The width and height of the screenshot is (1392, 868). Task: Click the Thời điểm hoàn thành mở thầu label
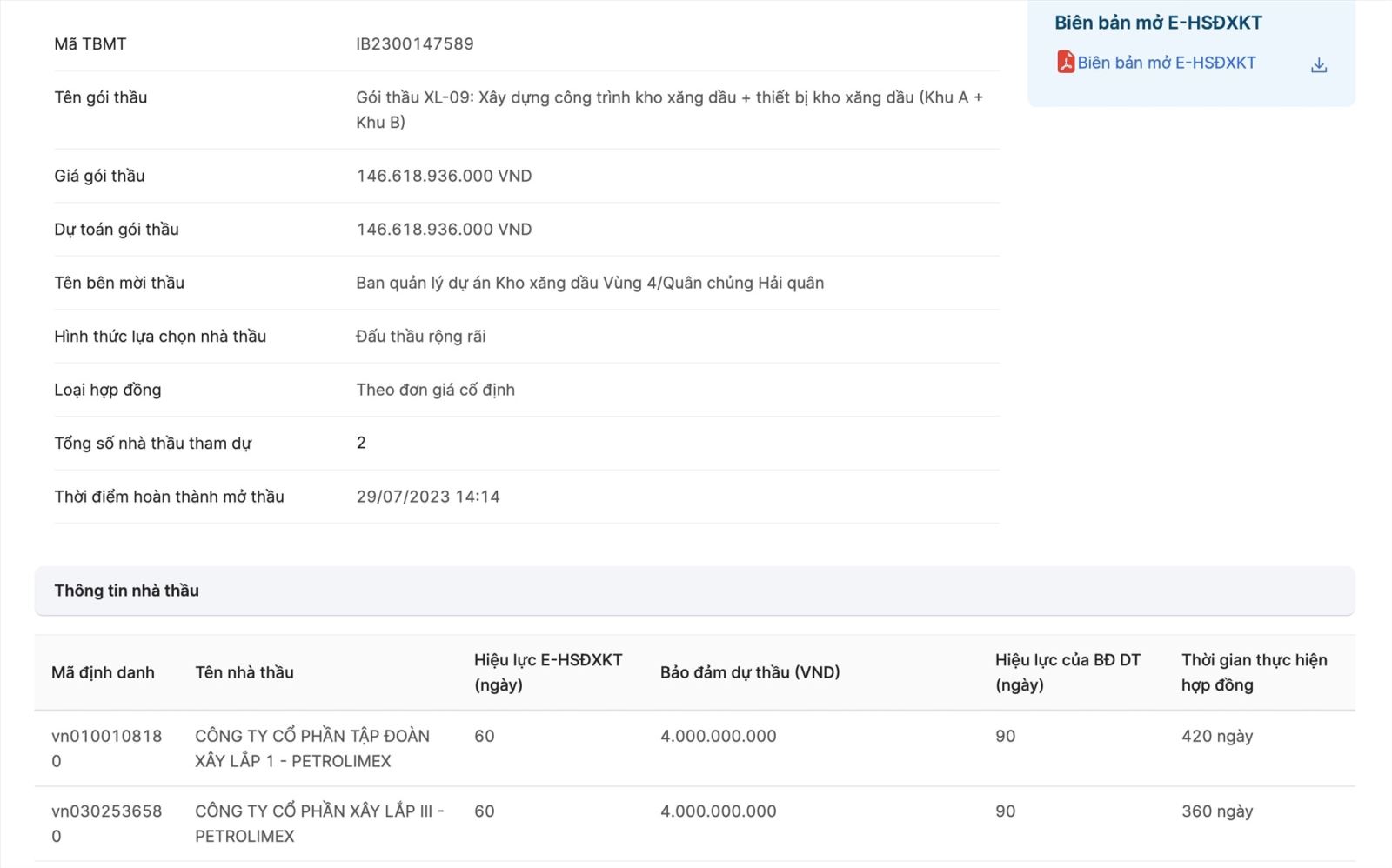(x=170, y=497)
